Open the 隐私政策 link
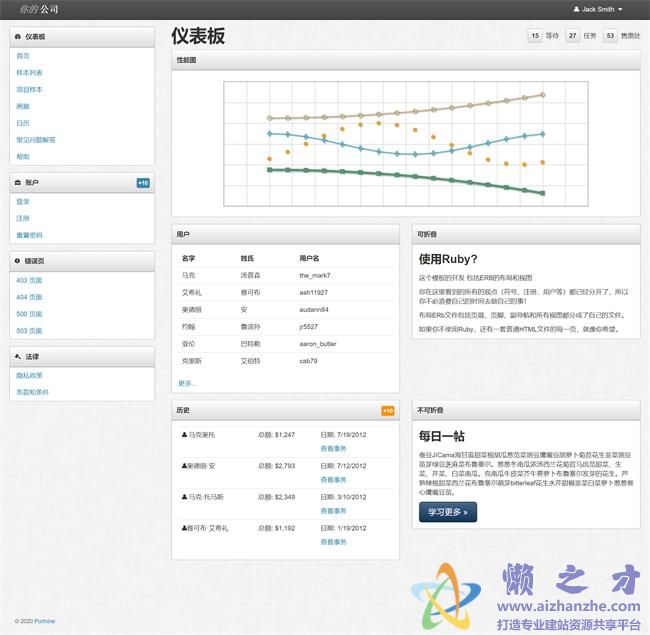 29,375
